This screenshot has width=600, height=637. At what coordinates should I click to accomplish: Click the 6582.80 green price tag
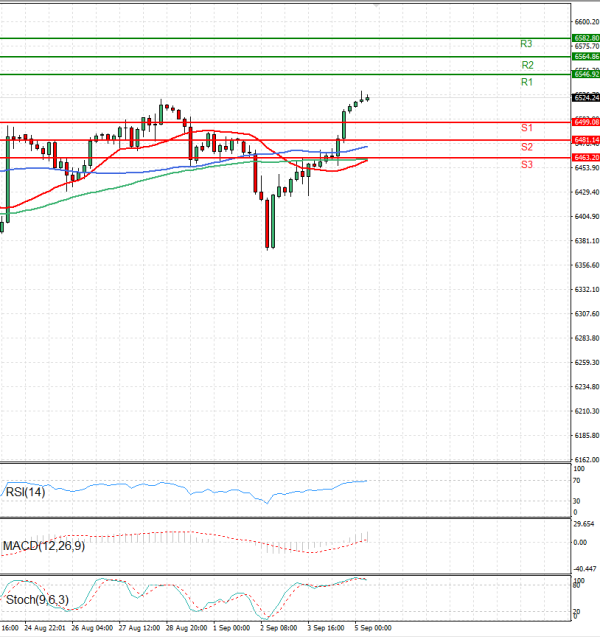[x=585, y=38]
